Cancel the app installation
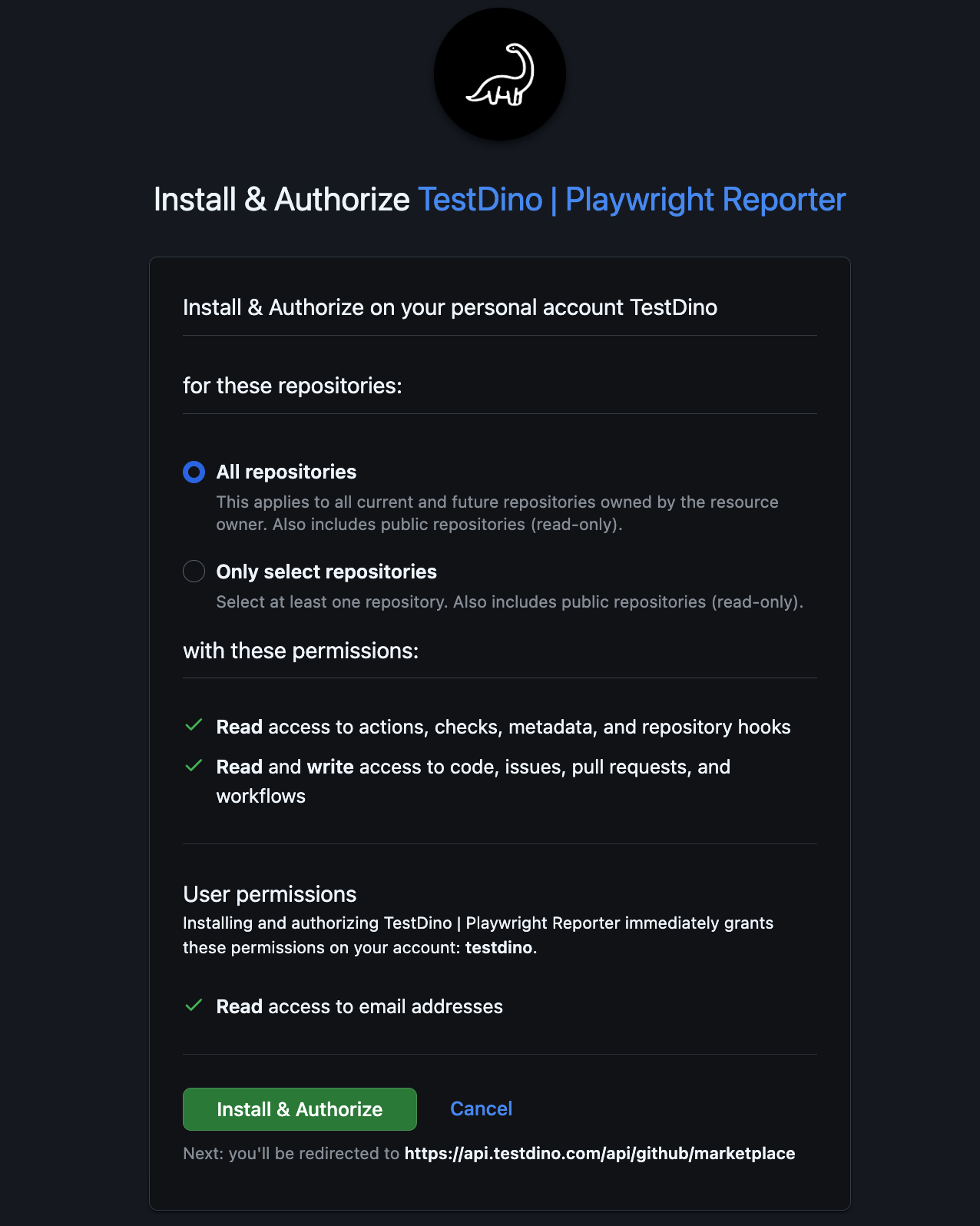The width and height of the screenshot is (980, 1226). click(x=481, y=1108)
